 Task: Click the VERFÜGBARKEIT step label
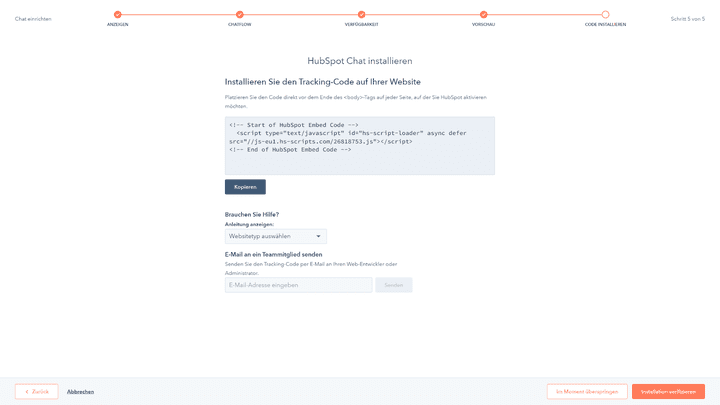361,24
